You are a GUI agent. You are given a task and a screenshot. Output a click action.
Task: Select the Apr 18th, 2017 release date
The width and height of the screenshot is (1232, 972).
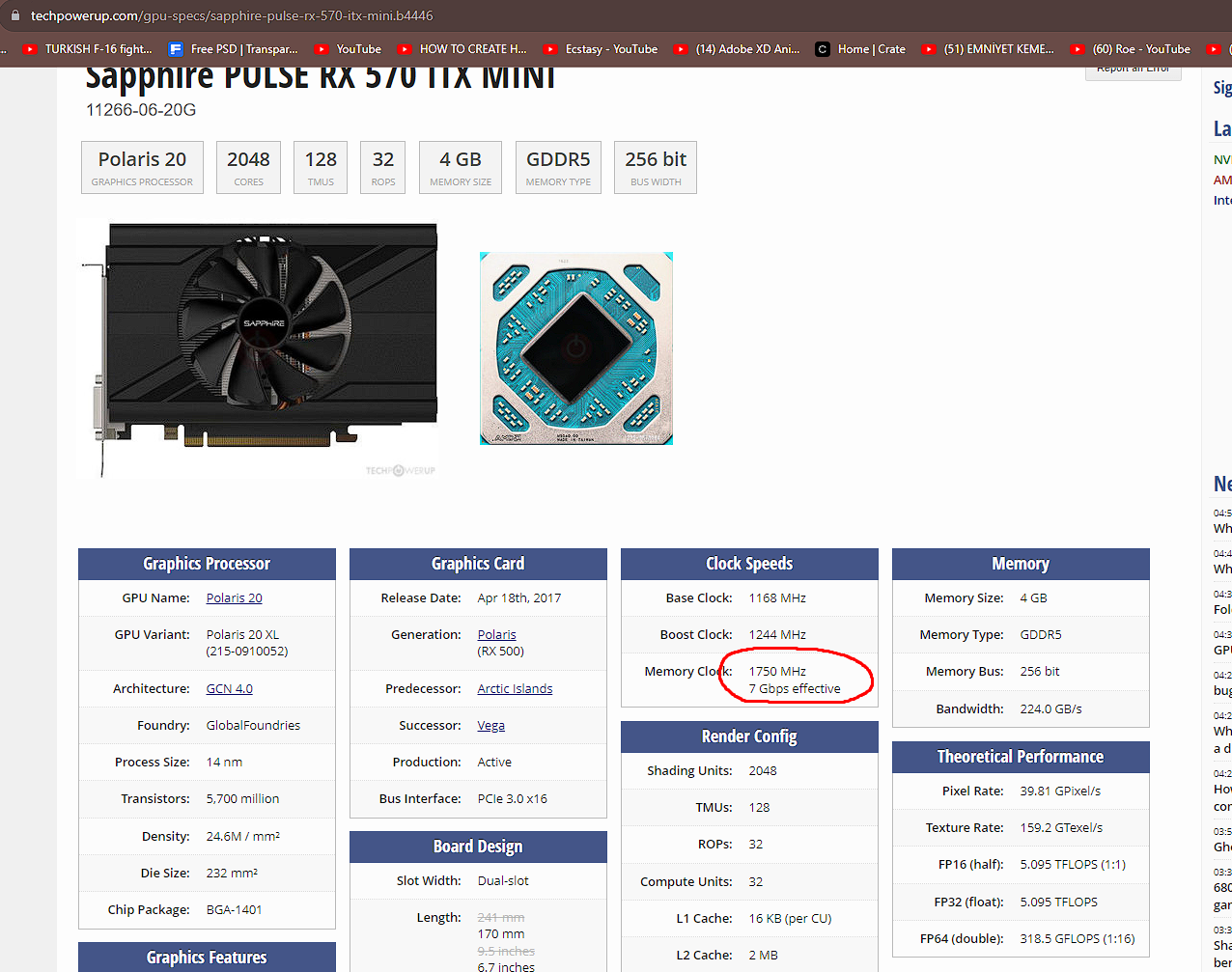click(x=519, y=597)
